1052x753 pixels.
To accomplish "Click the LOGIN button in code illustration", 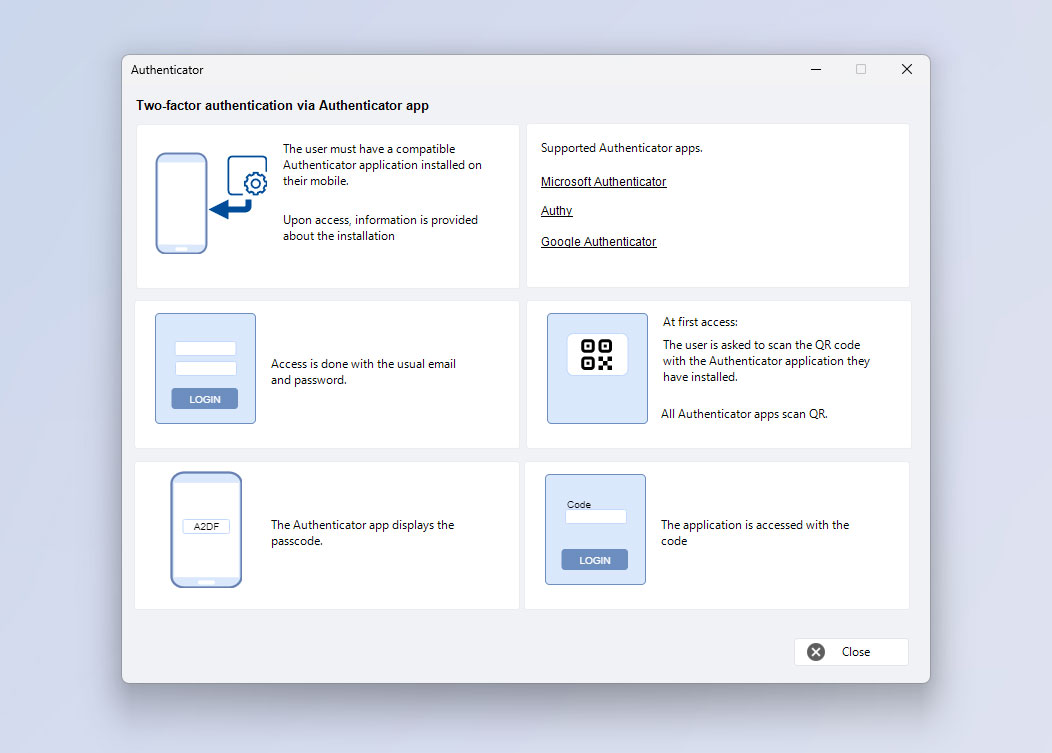I will [594, 560].
